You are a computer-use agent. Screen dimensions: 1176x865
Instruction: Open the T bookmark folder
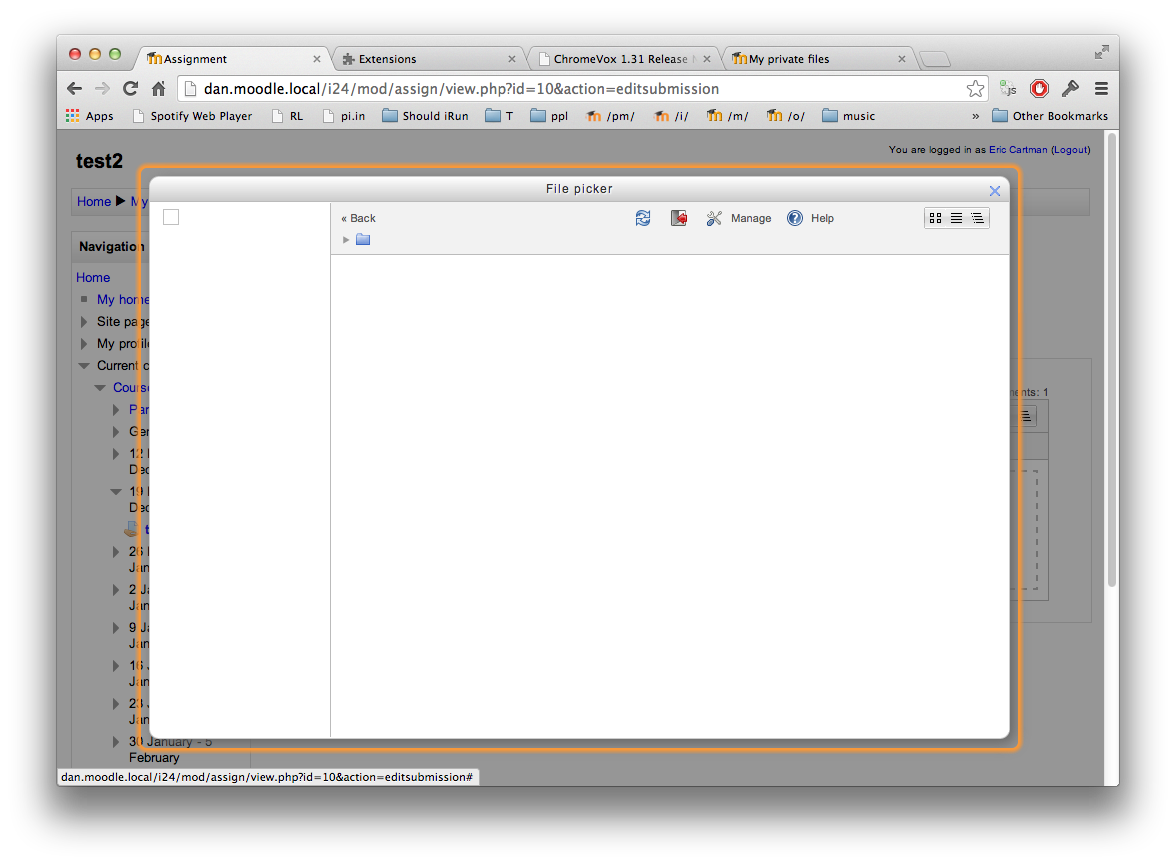point(500,116)
